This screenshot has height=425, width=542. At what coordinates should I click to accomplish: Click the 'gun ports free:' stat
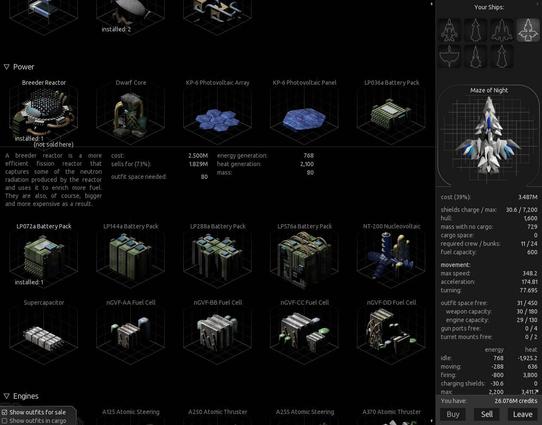pos(460,328)
